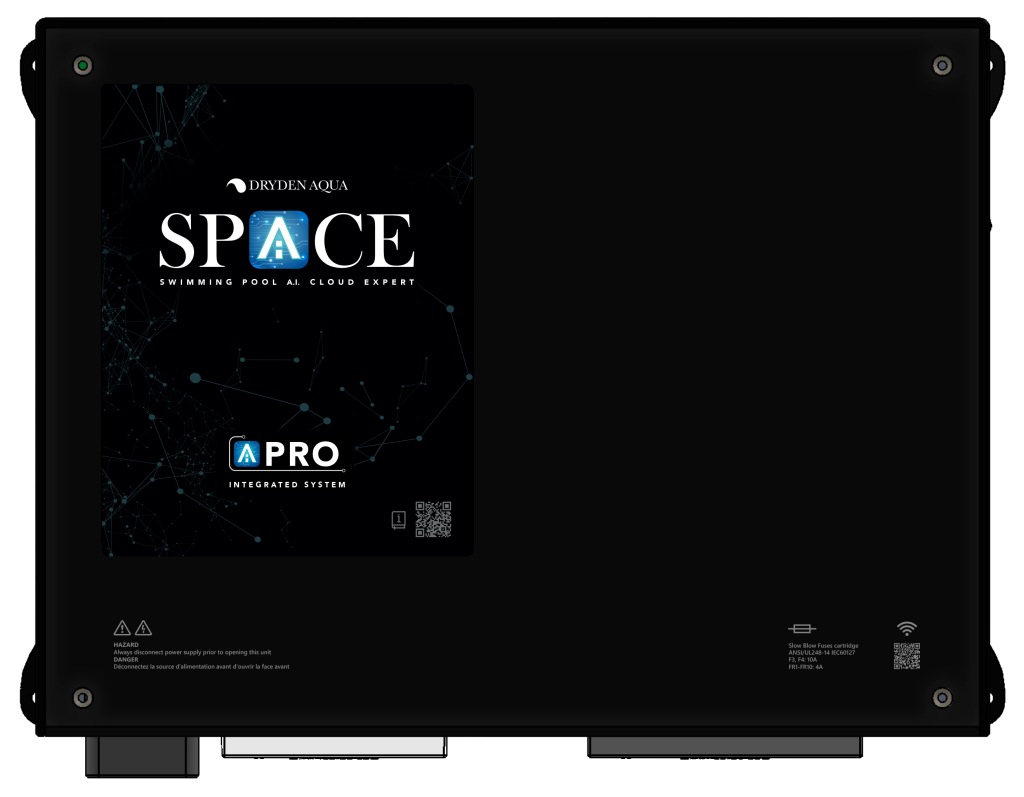1024x797 pixels.
Task: Click the 'DANGER' heading
Action: [126, 660]
